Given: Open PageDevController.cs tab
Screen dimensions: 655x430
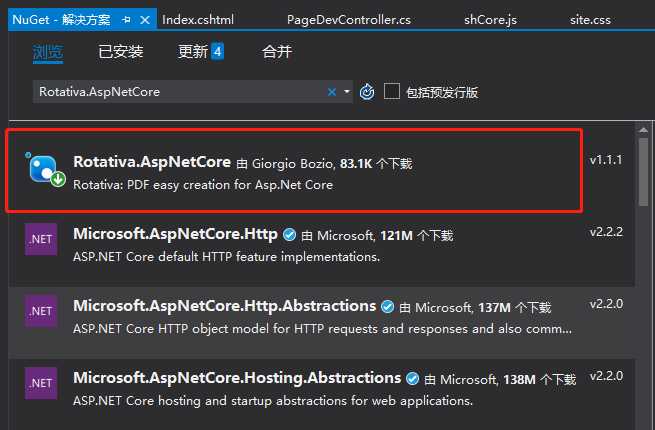Looking at the screenshot, I should [x=349, y=20].
